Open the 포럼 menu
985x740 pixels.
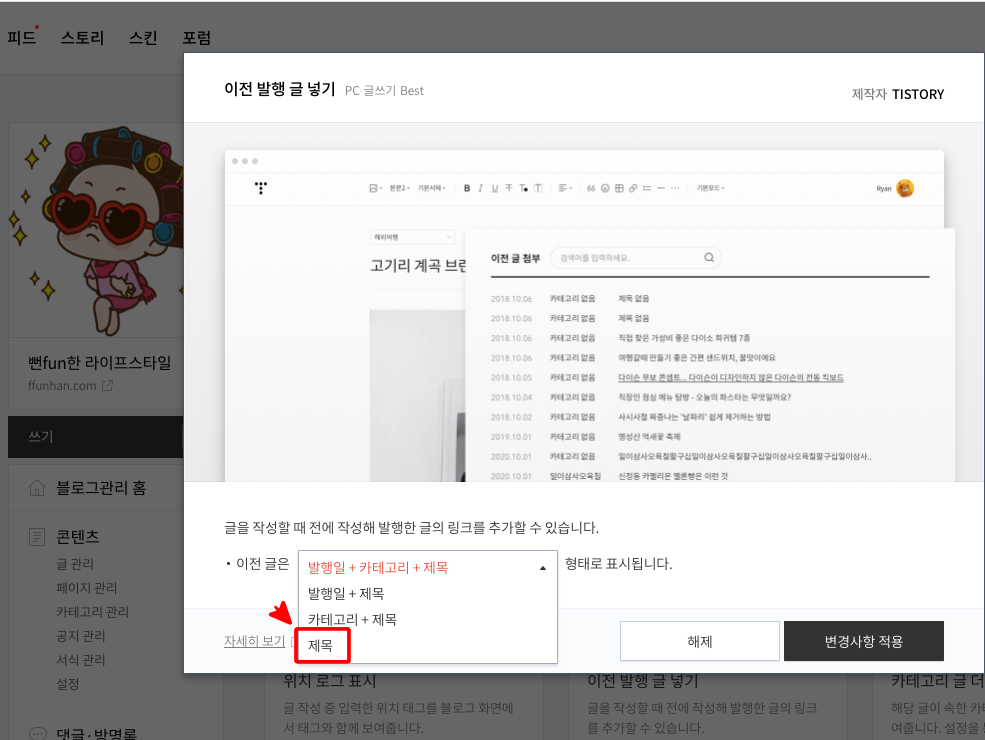click(196, 37)
